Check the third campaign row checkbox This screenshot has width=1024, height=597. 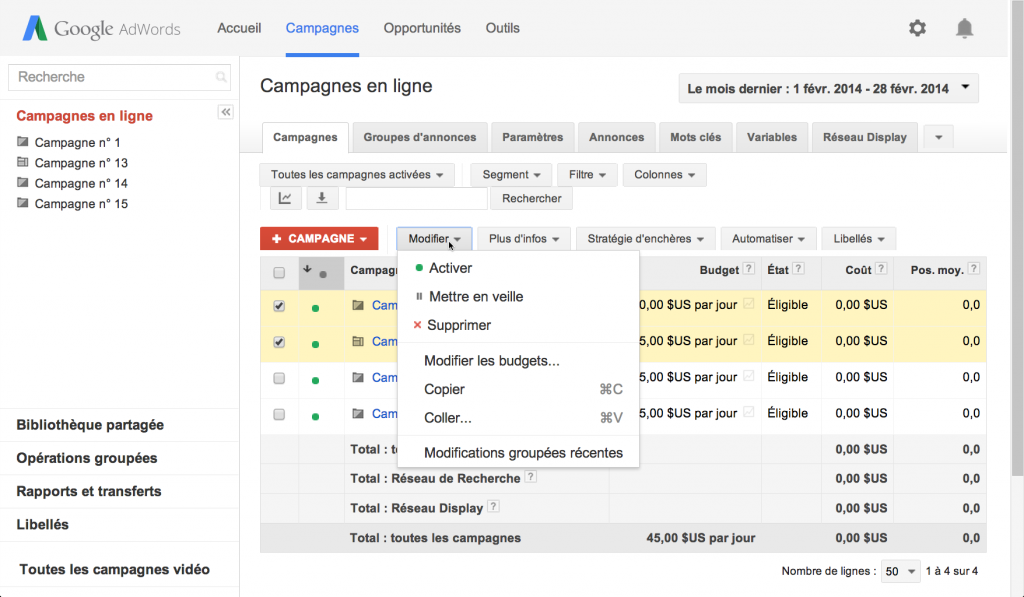tap(279, 378)
